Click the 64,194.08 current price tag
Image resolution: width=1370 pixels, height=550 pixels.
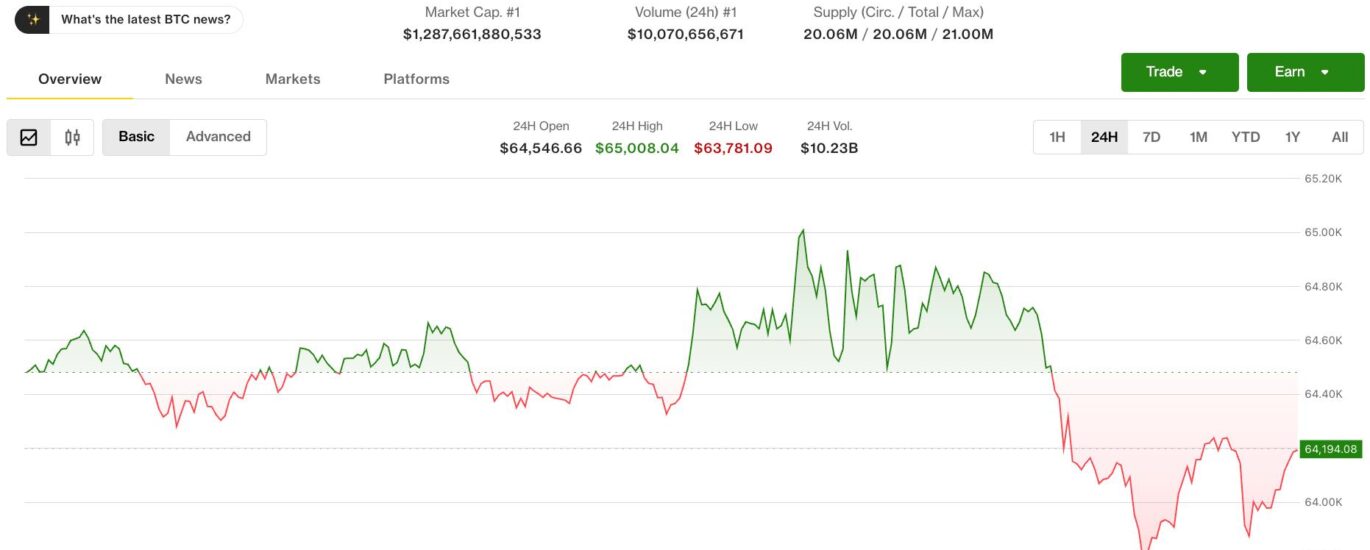click(x=1331, y=449)
